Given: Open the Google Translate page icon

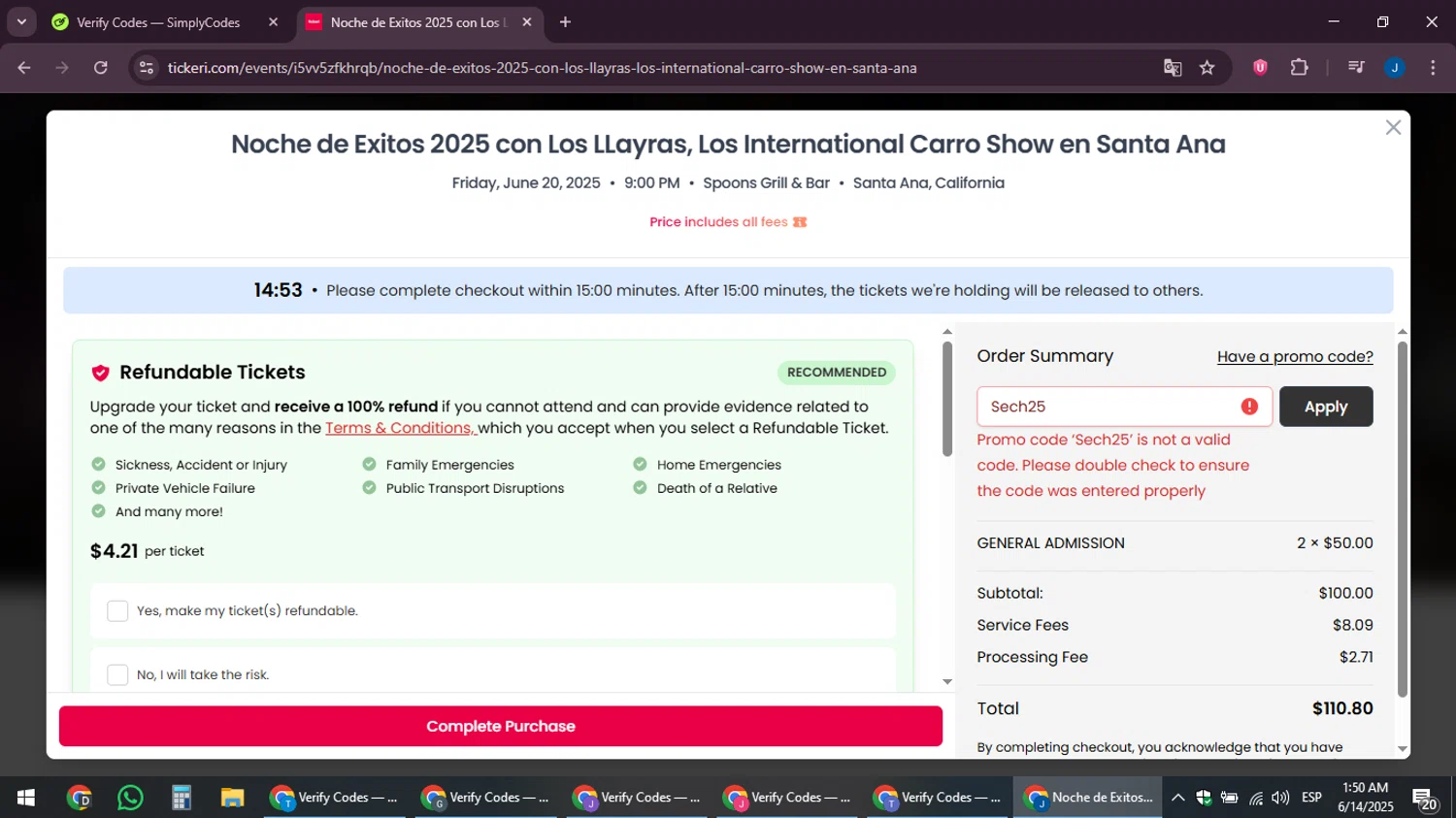Looking at the screenshot, I should pyautogui.click(x=1173, y=68).
